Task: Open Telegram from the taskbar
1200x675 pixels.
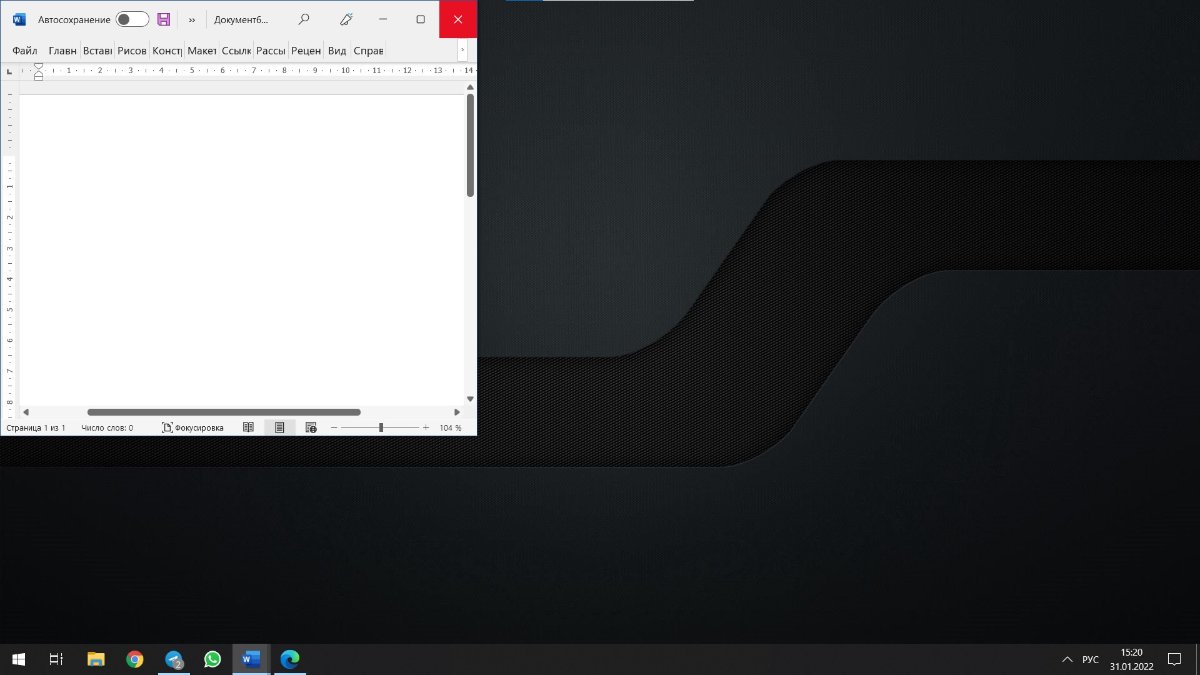Action: click(174, 659)
